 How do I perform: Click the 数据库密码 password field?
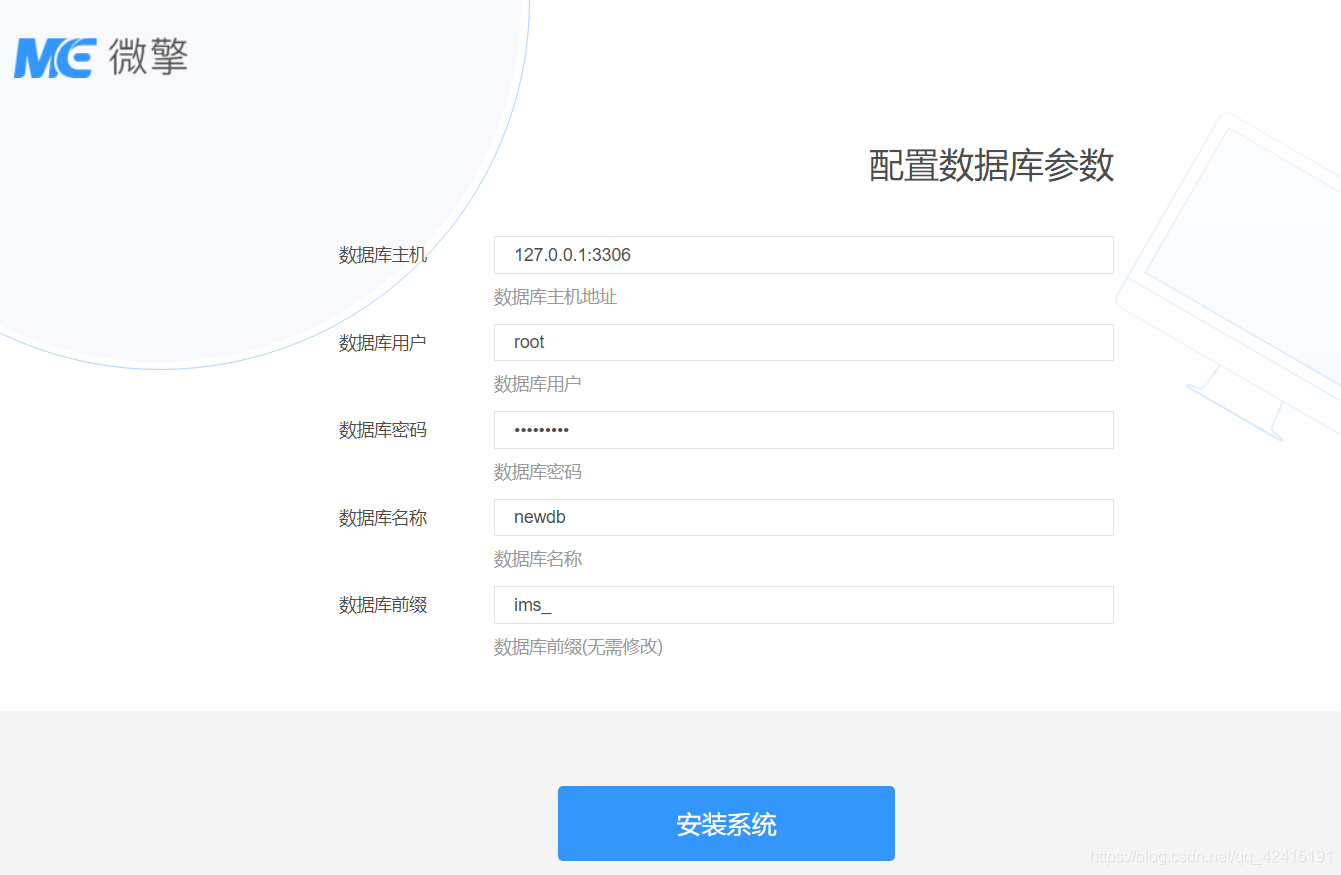803,430
